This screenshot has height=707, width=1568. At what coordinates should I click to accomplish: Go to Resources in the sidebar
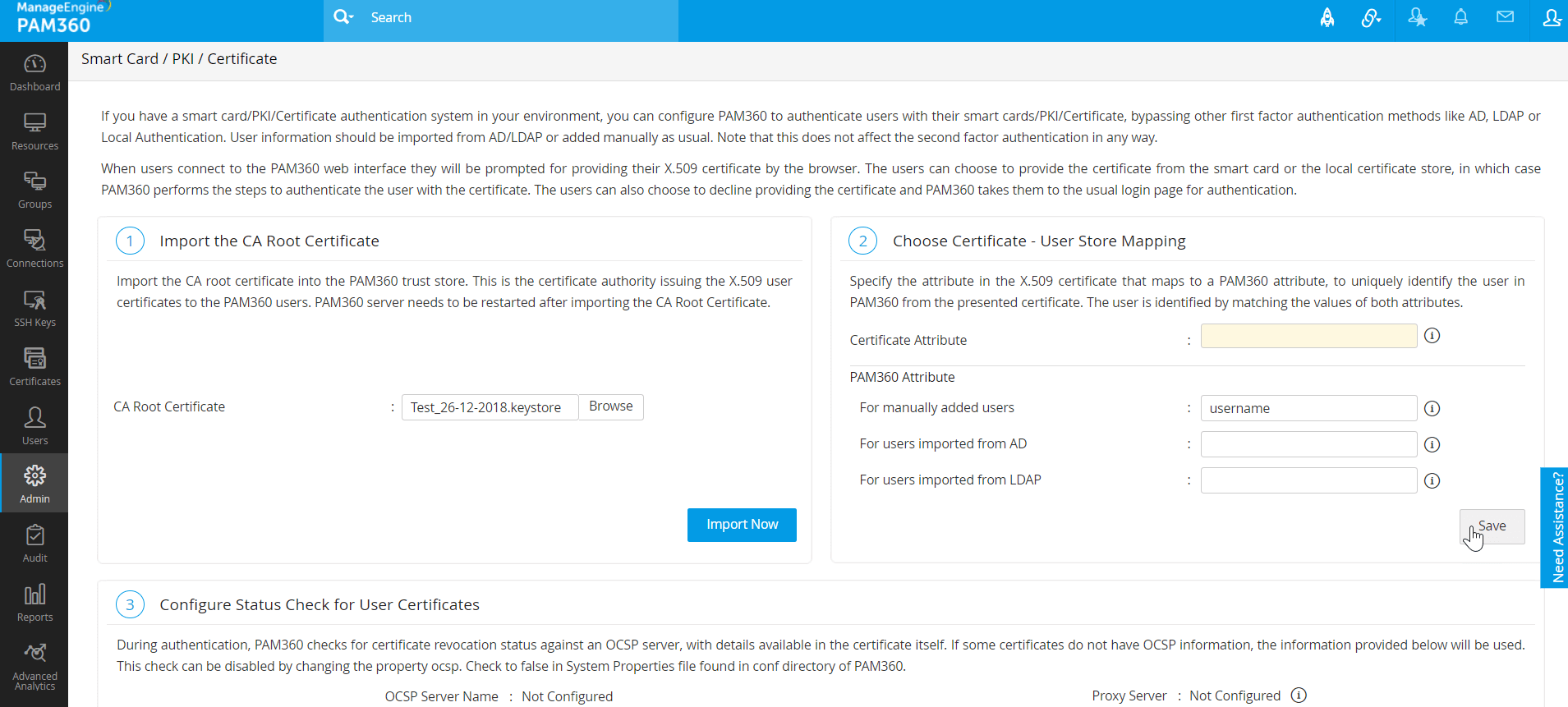[34, 131]
